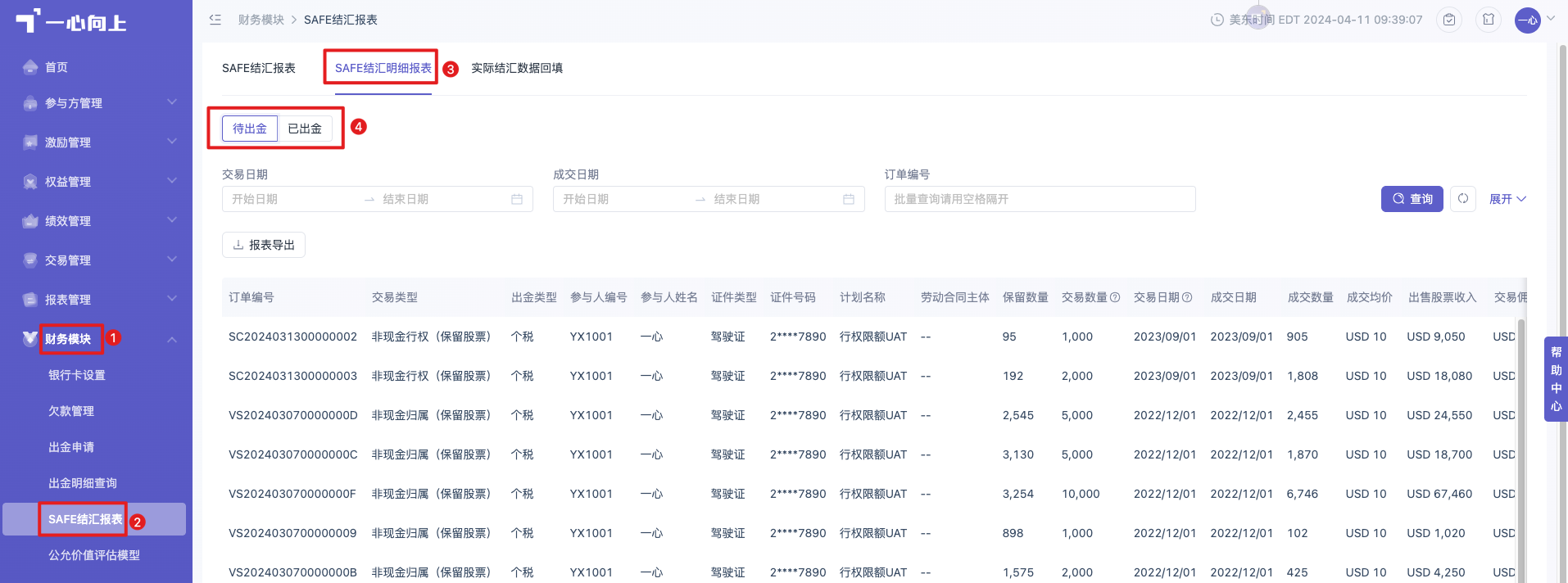Image resolution: width=1568 pixels, height=583 pixels.
Task: Click the 财务模块 shield icon
Action: point(30,339)
